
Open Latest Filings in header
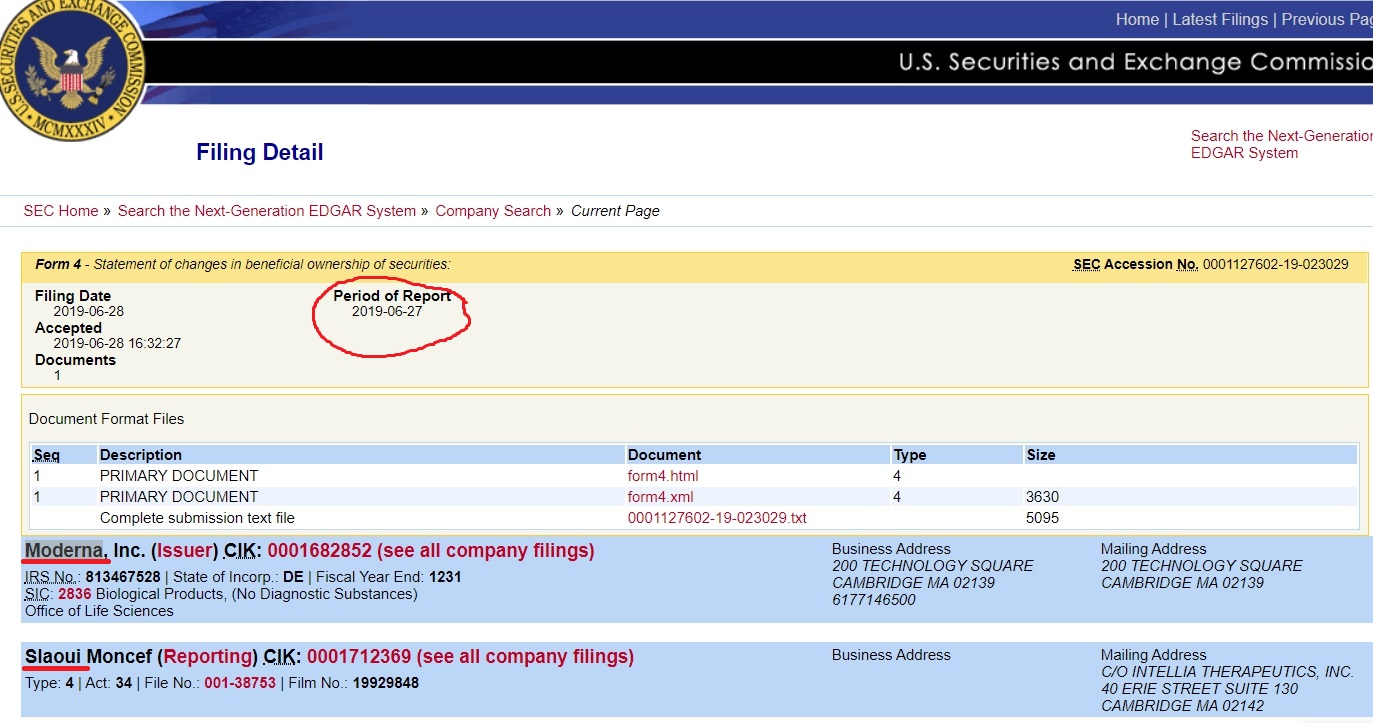pyautogui.click(x=1220, y=20)
